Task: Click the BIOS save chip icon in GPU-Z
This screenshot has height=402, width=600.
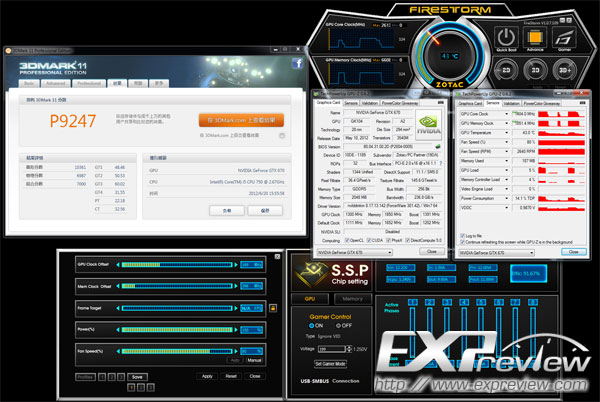Action: tap(438, 146)
